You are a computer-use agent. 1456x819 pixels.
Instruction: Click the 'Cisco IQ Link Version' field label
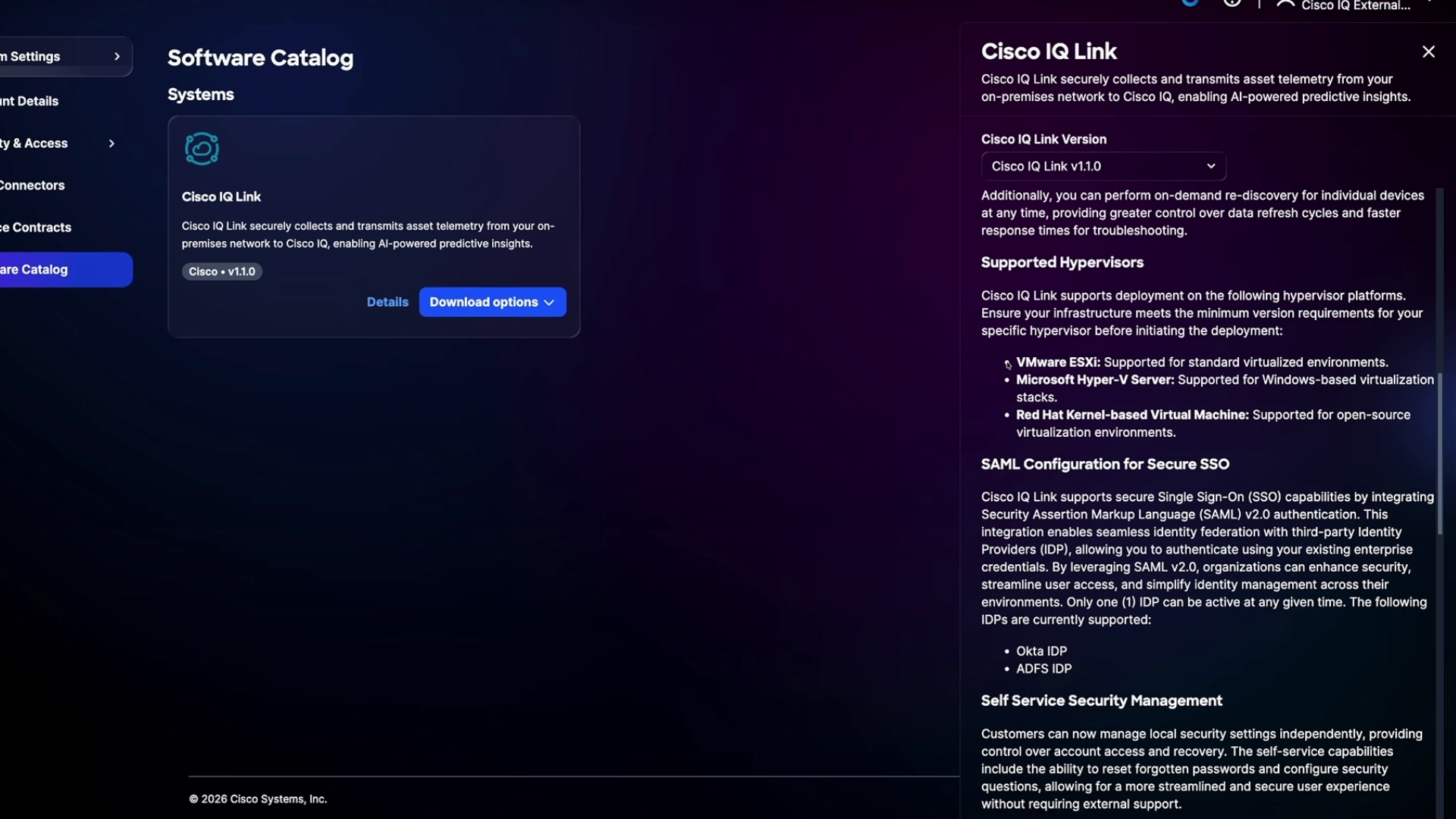point(1043,140)
